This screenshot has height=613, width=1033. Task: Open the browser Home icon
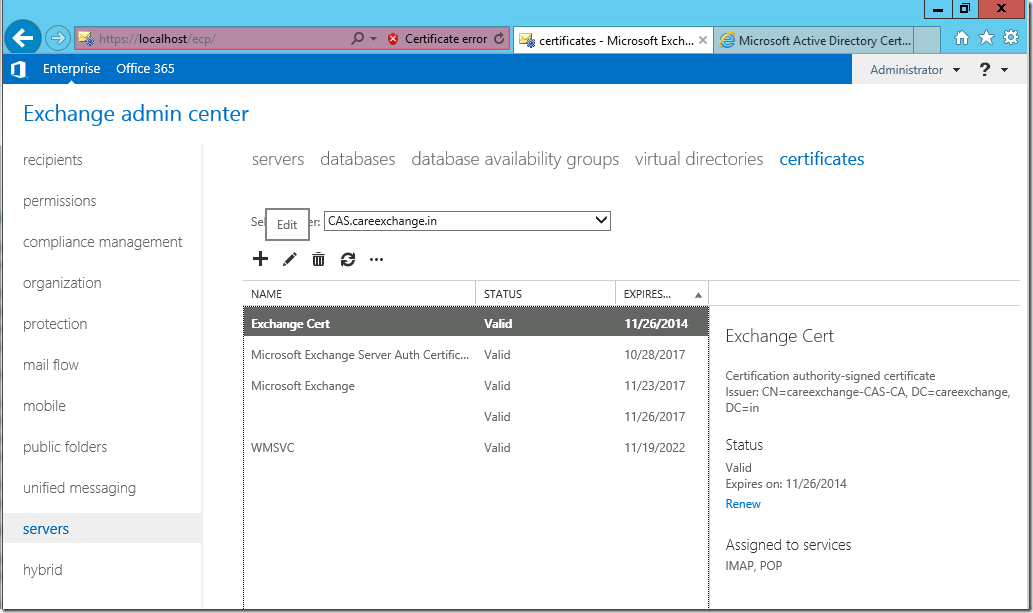(x=962, y=38)
